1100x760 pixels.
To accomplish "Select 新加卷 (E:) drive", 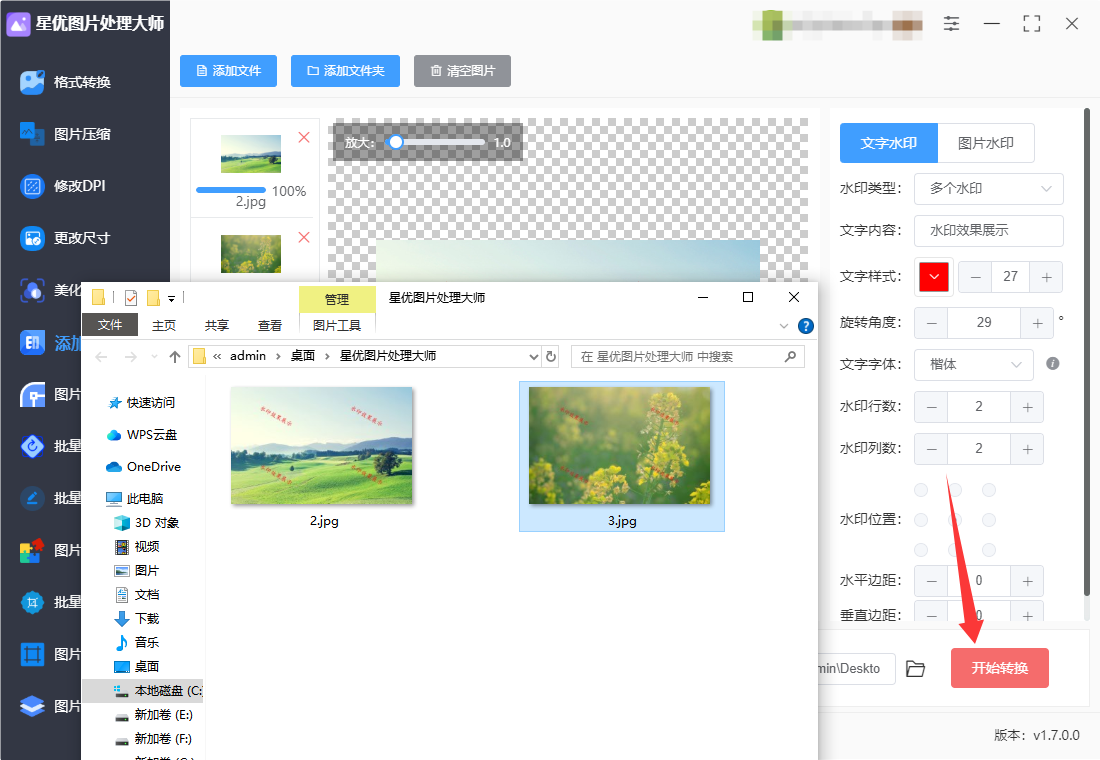I will click(x=154, y=714).
